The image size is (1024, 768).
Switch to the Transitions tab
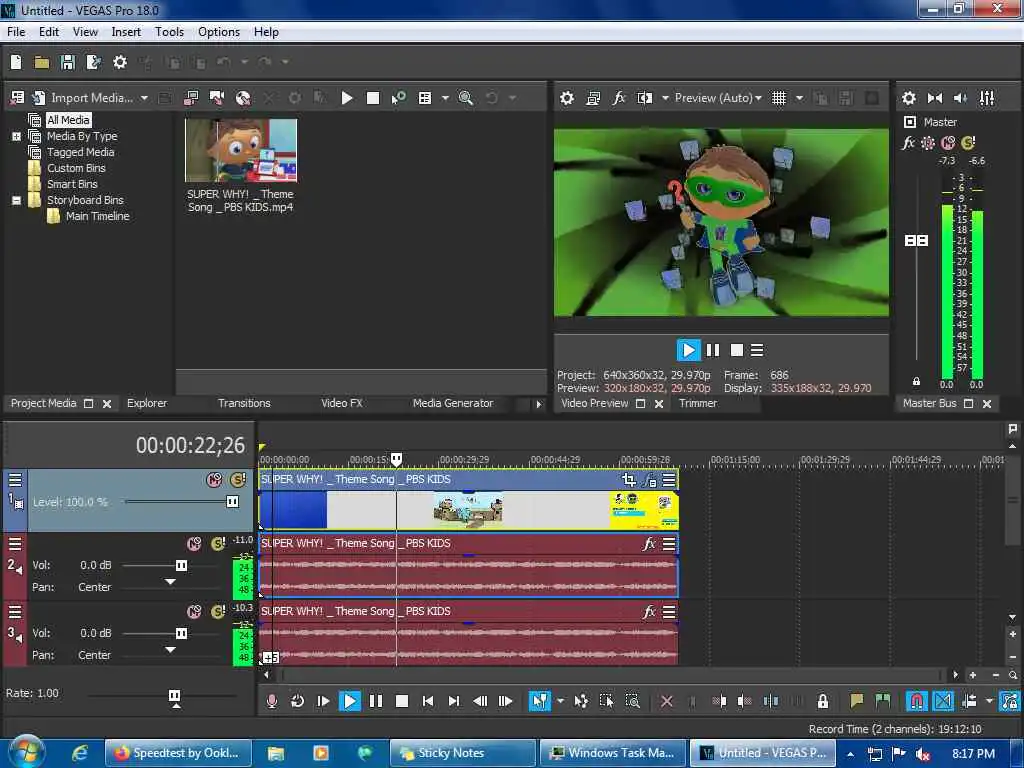pyautogui.click(x=244, y=404)
